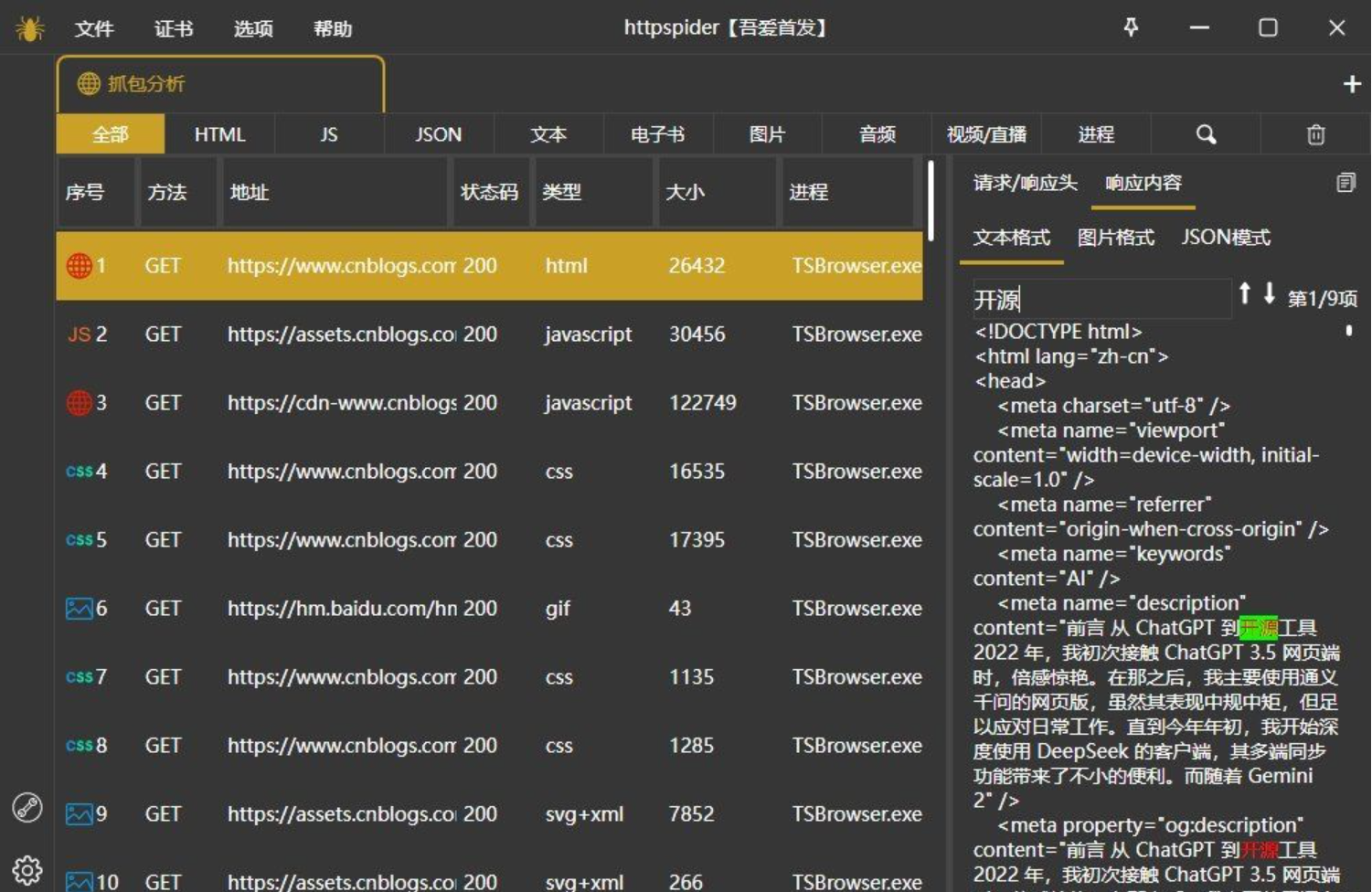
Task: Open the 帮助 menu
Action: 333,29
